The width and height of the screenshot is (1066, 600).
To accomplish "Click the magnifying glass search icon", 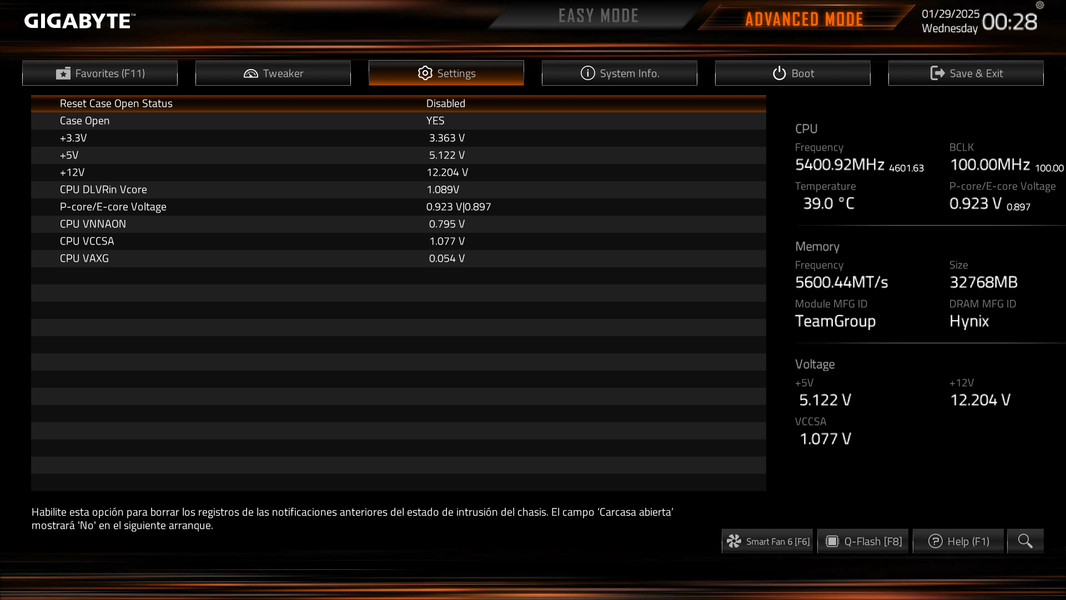I will click(x=1025, y=541).
